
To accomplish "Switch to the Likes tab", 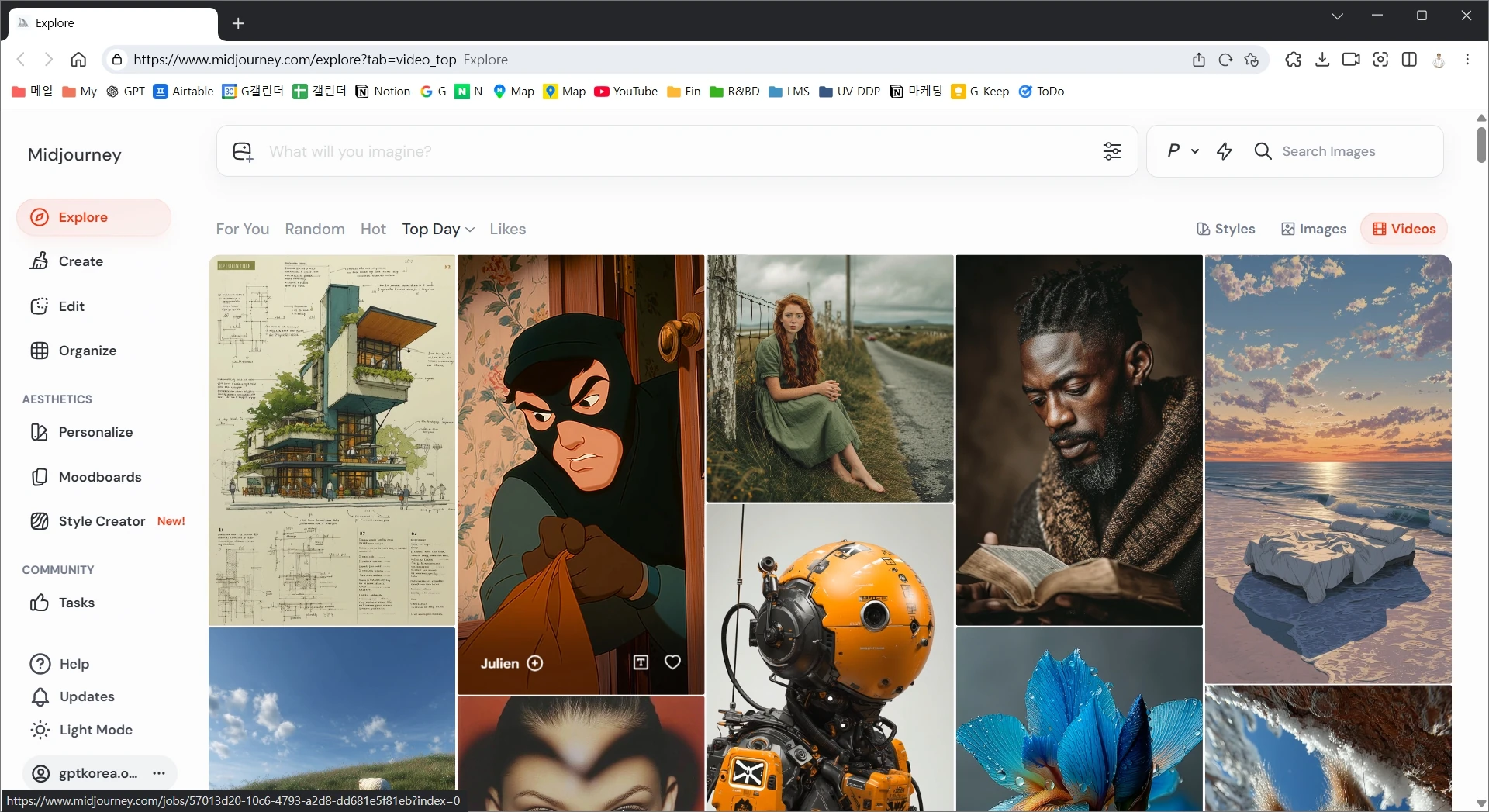I will (x=508, y=229).
